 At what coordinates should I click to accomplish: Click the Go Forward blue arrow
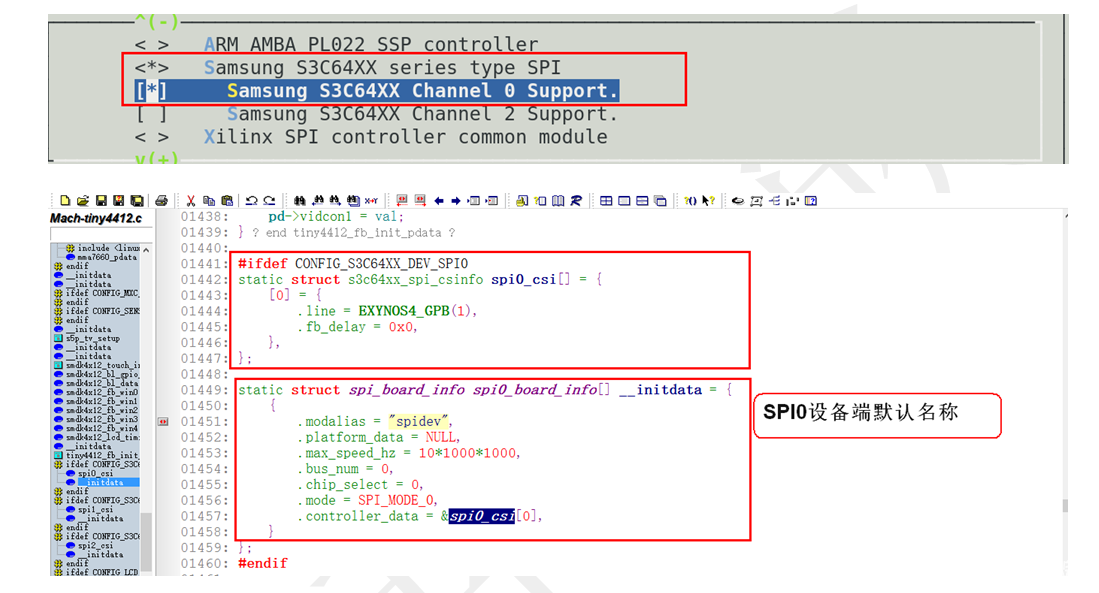coord(456,200)
